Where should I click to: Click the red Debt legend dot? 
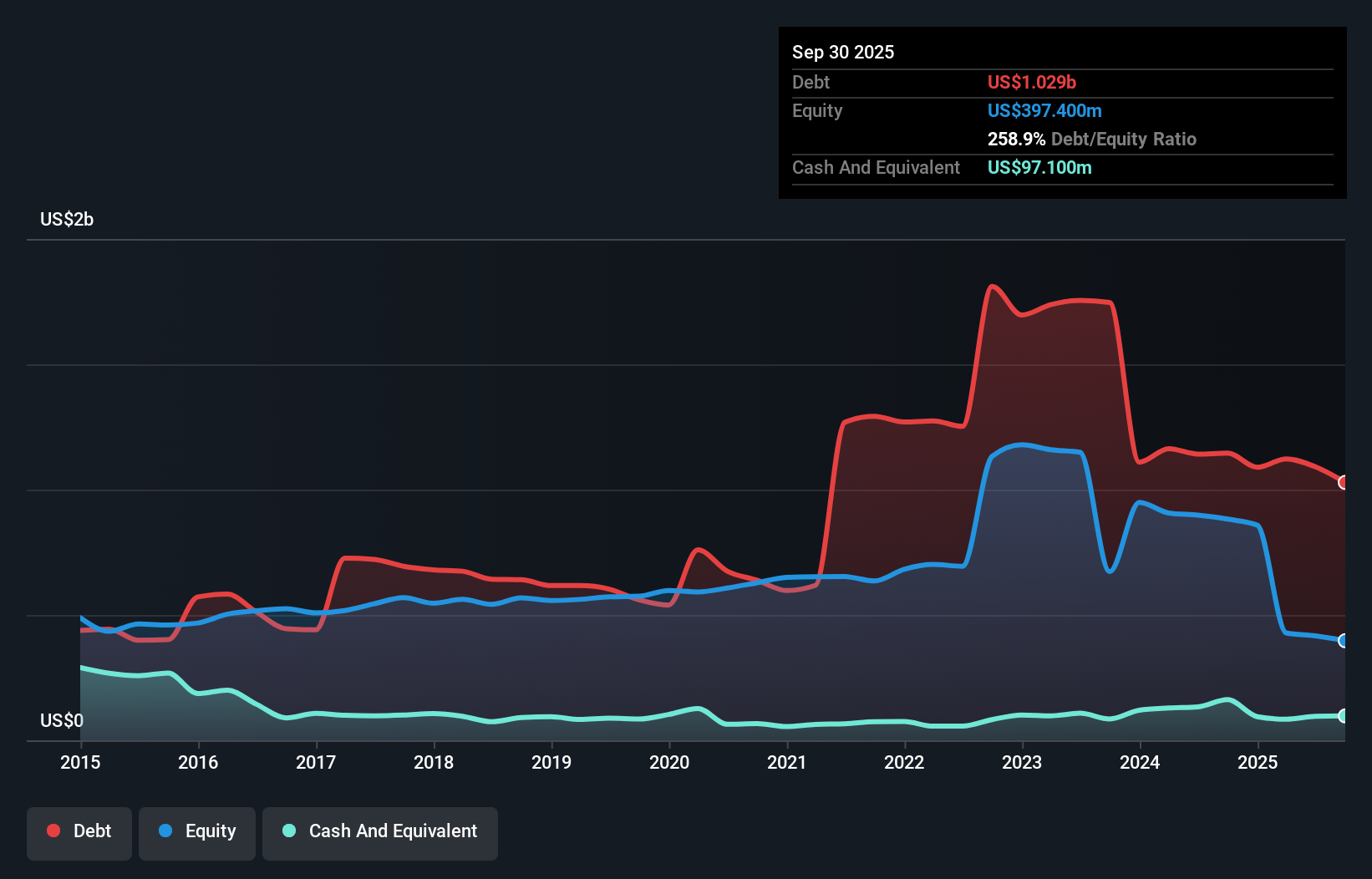coord(53,831)
